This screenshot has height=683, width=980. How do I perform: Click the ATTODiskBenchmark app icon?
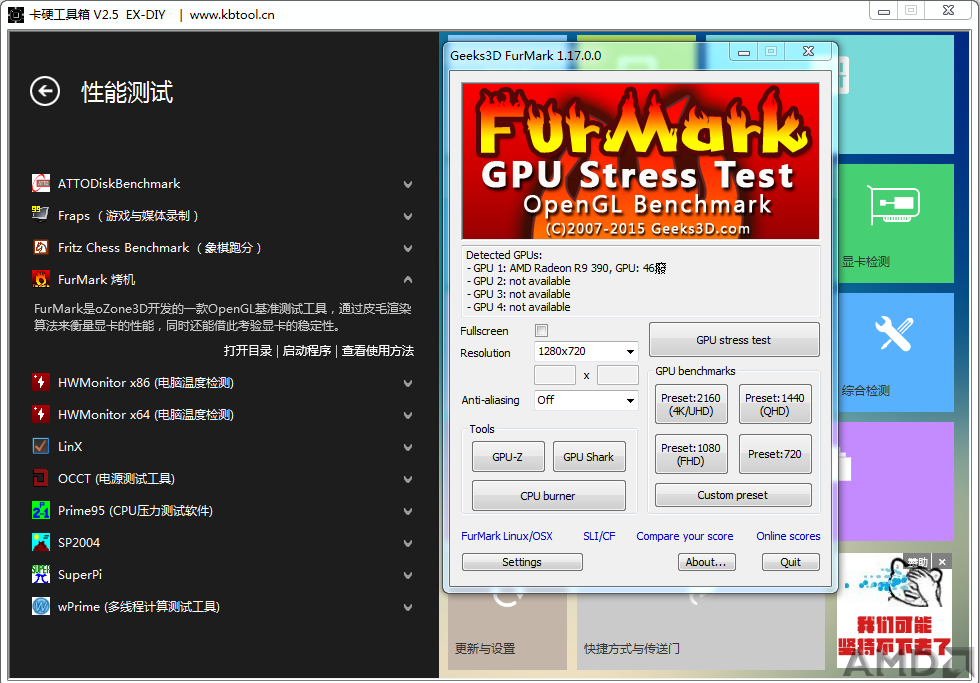click(41, 183)
